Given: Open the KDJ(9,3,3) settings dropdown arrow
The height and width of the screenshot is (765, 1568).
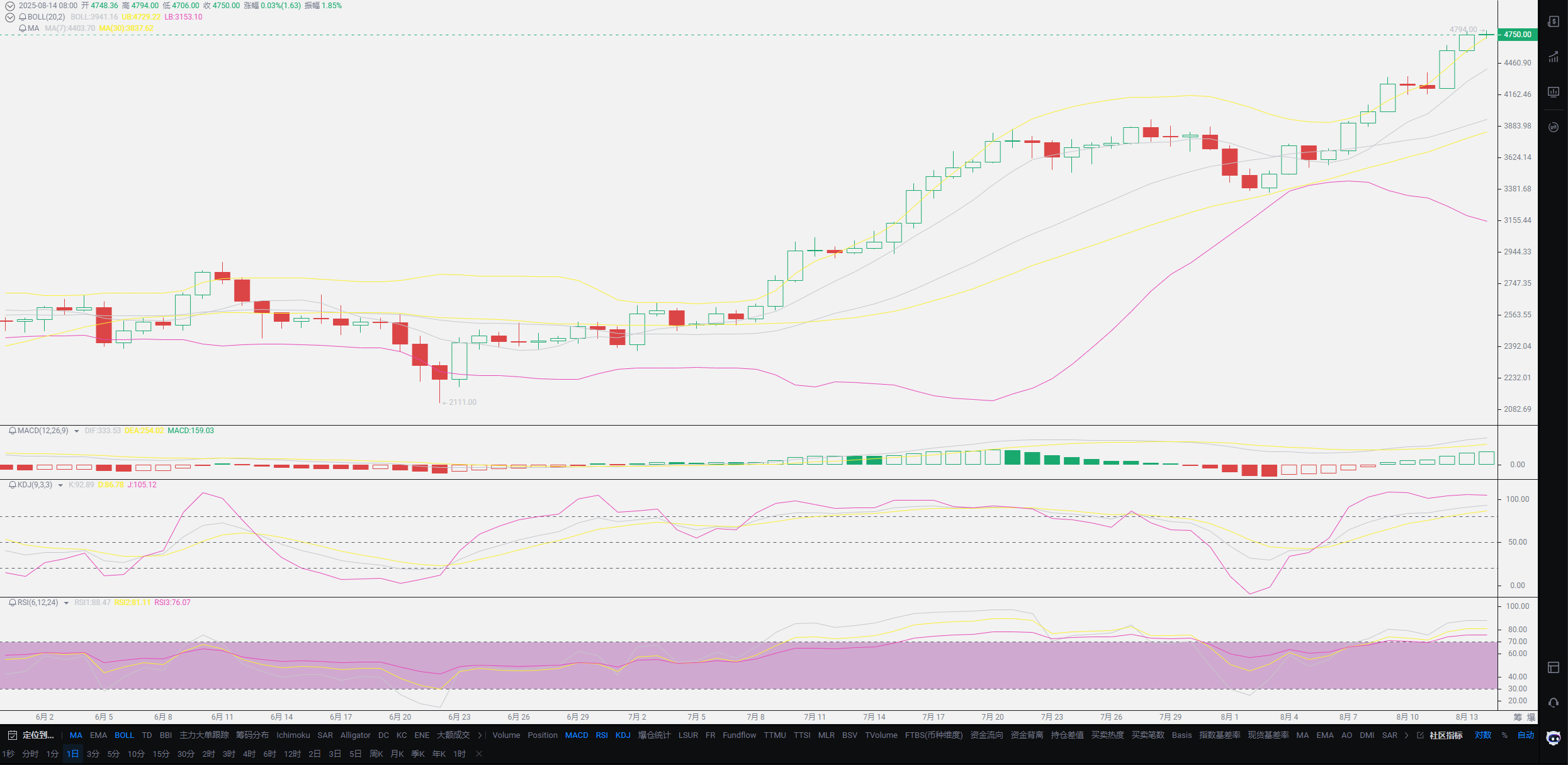Looking at the screenshot, I should 60,485.
